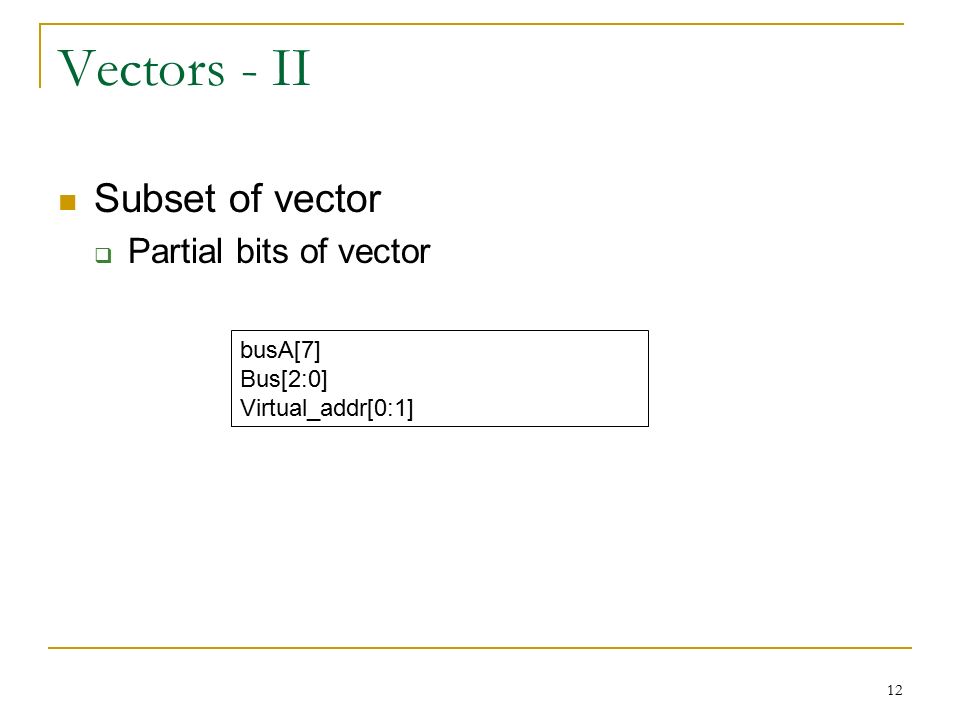960x720 pixels.
Task: Click the orange square bullet marker
Action: point(67,202)
